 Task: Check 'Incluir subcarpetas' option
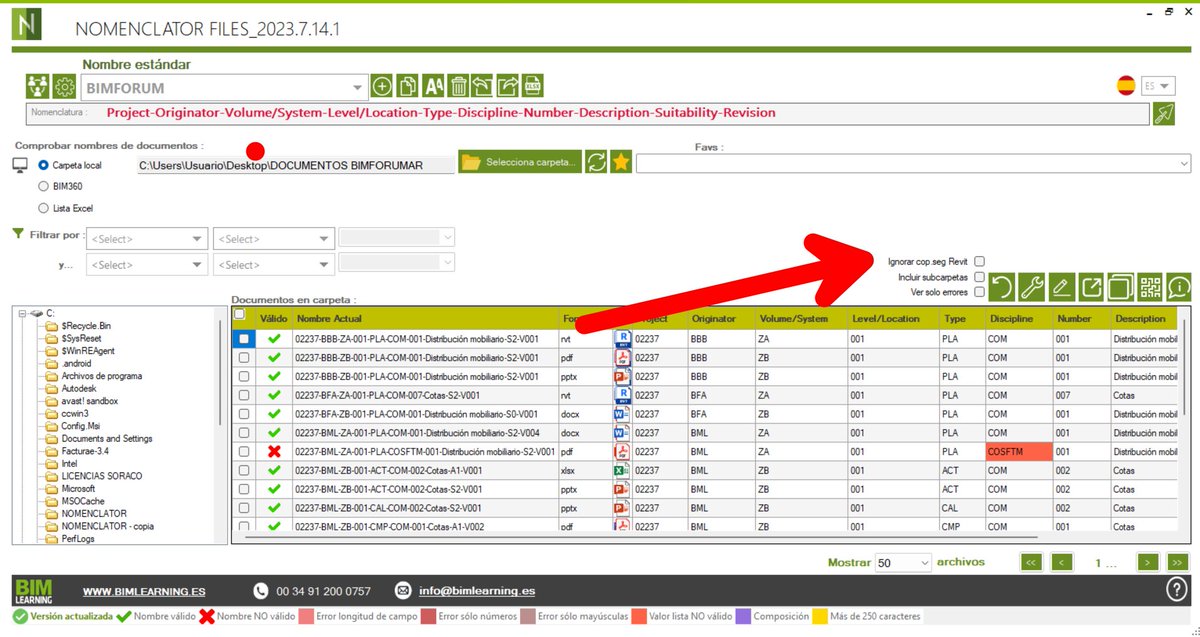click(x=979, y=277)
